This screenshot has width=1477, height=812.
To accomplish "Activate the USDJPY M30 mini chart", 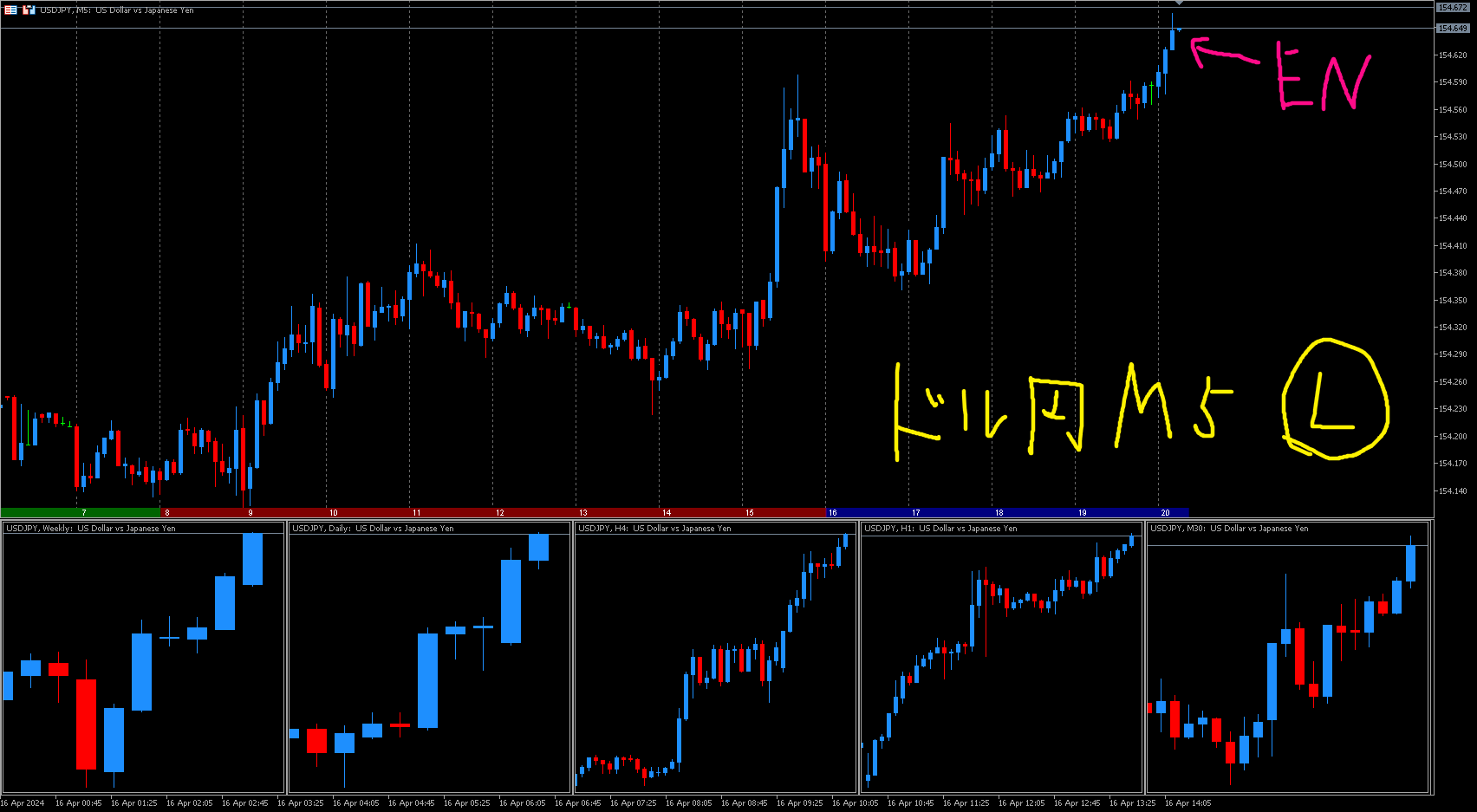I will click(x=1287, y=659).
